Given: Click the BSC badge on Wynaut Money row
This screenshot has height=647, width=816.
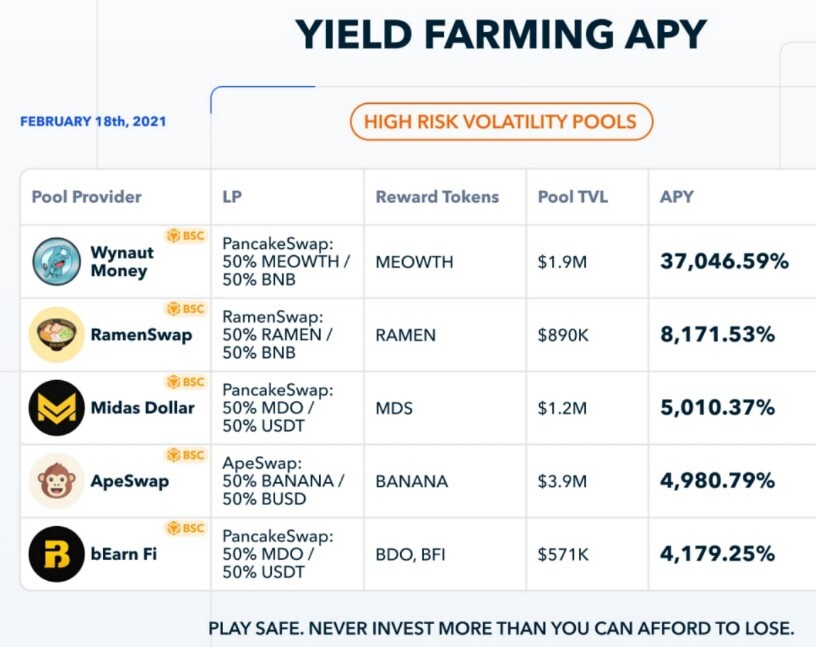Looking at the screenshot, I should coord(186,236).
